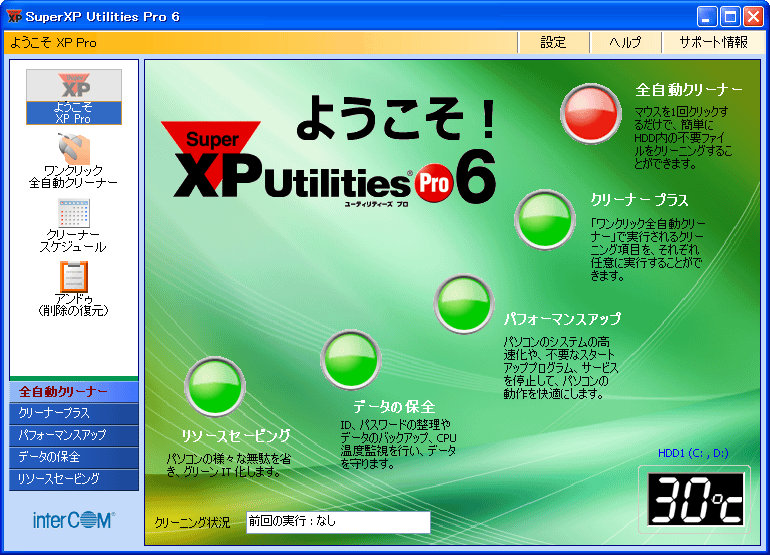
Task: Click the interCOM logo
Action: [x=74, y=520]
